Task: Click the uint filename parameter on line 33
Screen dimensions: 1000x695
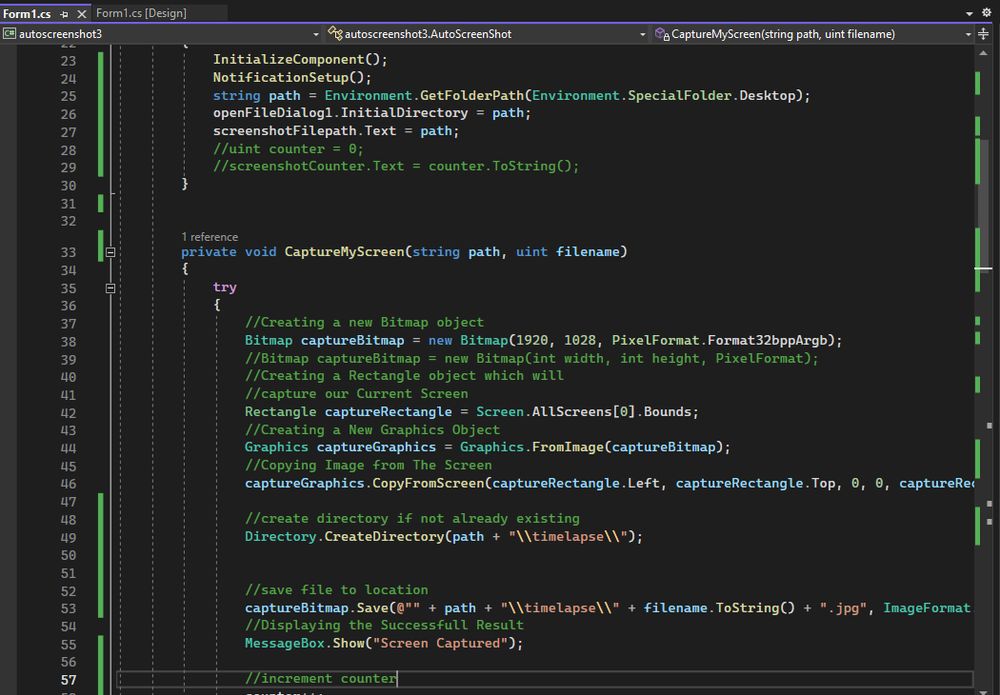Action: [568, 252]
